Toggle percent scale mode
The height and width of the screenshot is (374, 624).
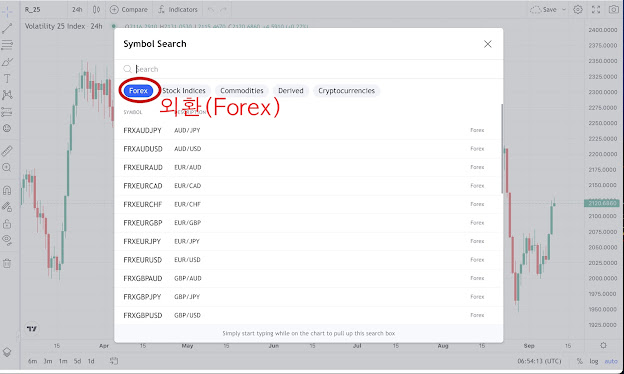pyautogui.click(x=580, y=361)
